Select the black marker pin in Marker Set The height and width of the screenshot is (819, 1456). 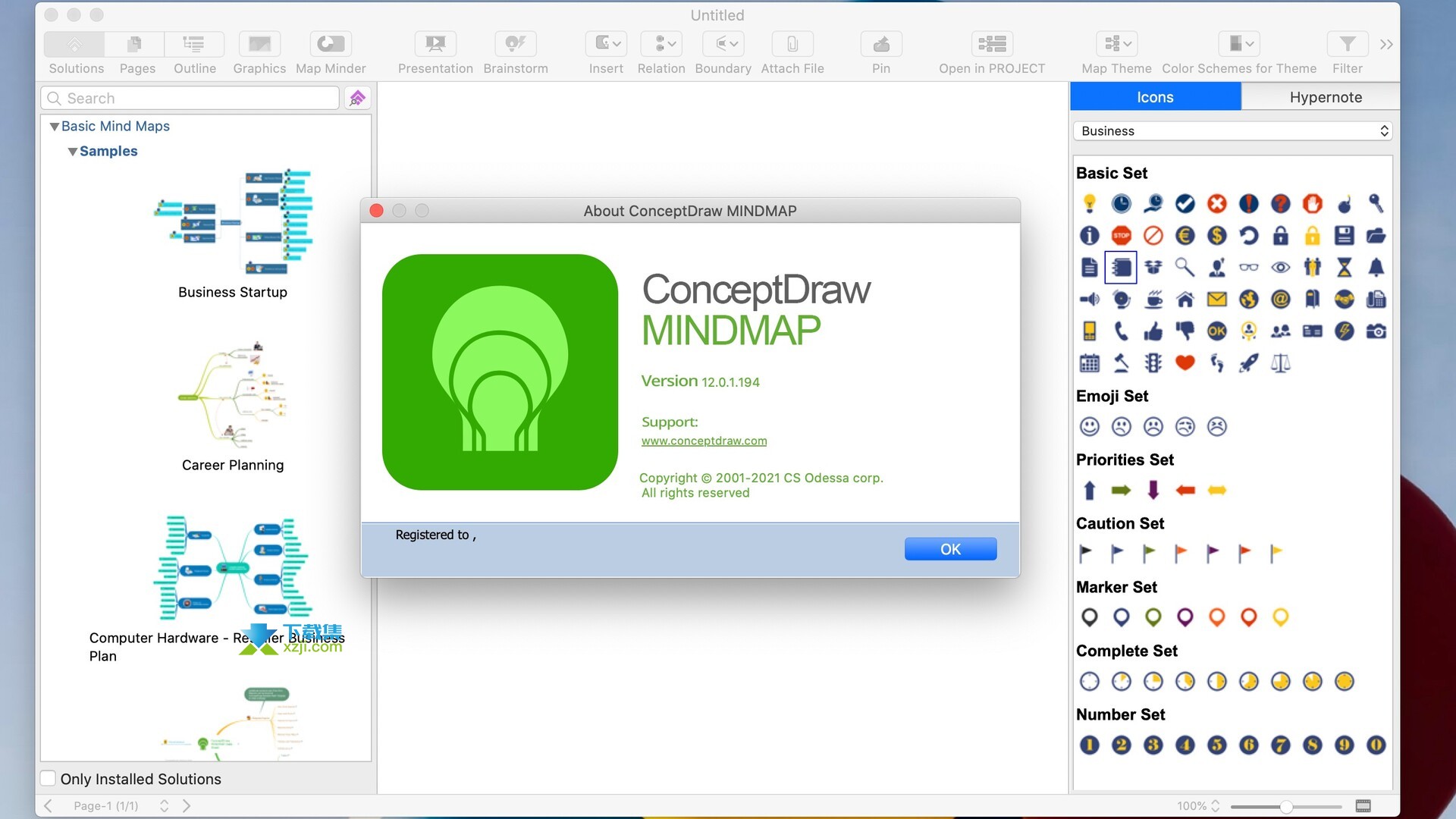click(x=1090, y=617)
